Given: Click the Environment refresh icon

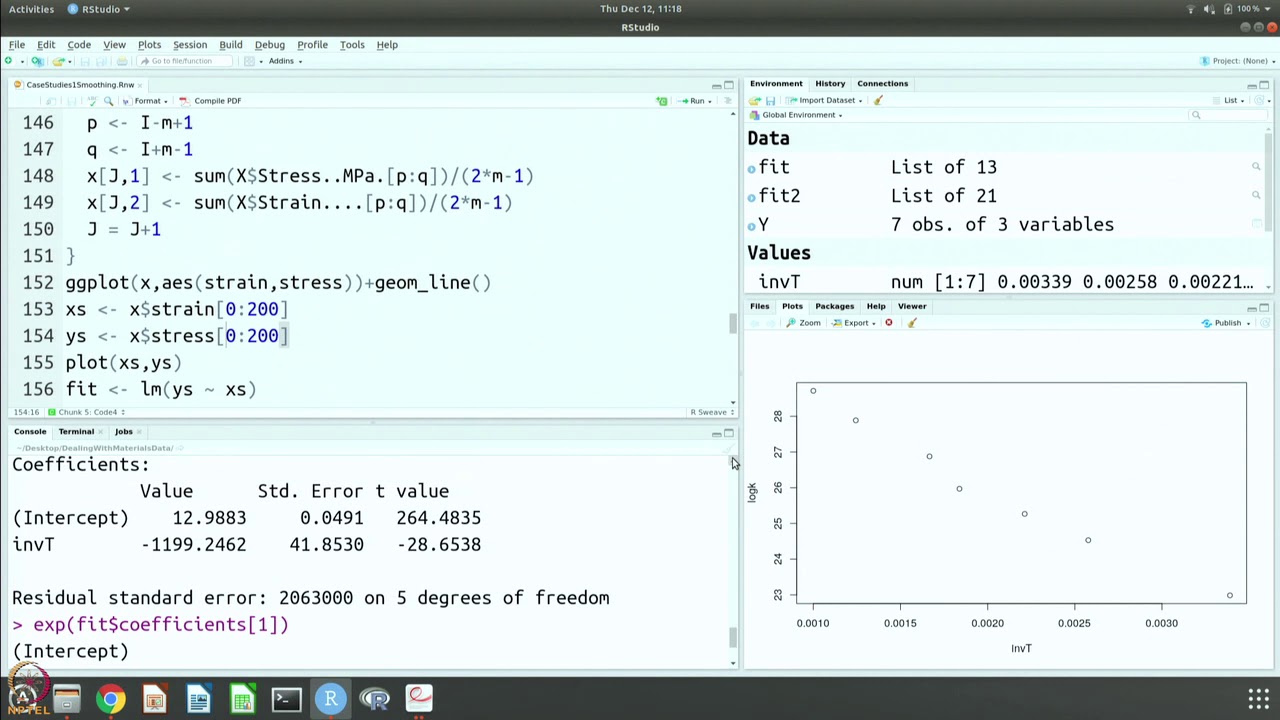Looking at the screenshot, I should click(1260, 100).
